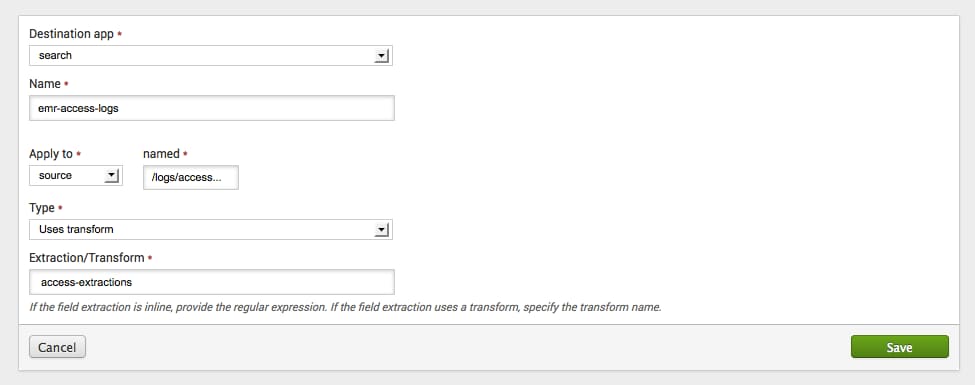Click the arrow icon on Uses transform select
This screenshot has height=385, width=975.
[x=381, y=230]
